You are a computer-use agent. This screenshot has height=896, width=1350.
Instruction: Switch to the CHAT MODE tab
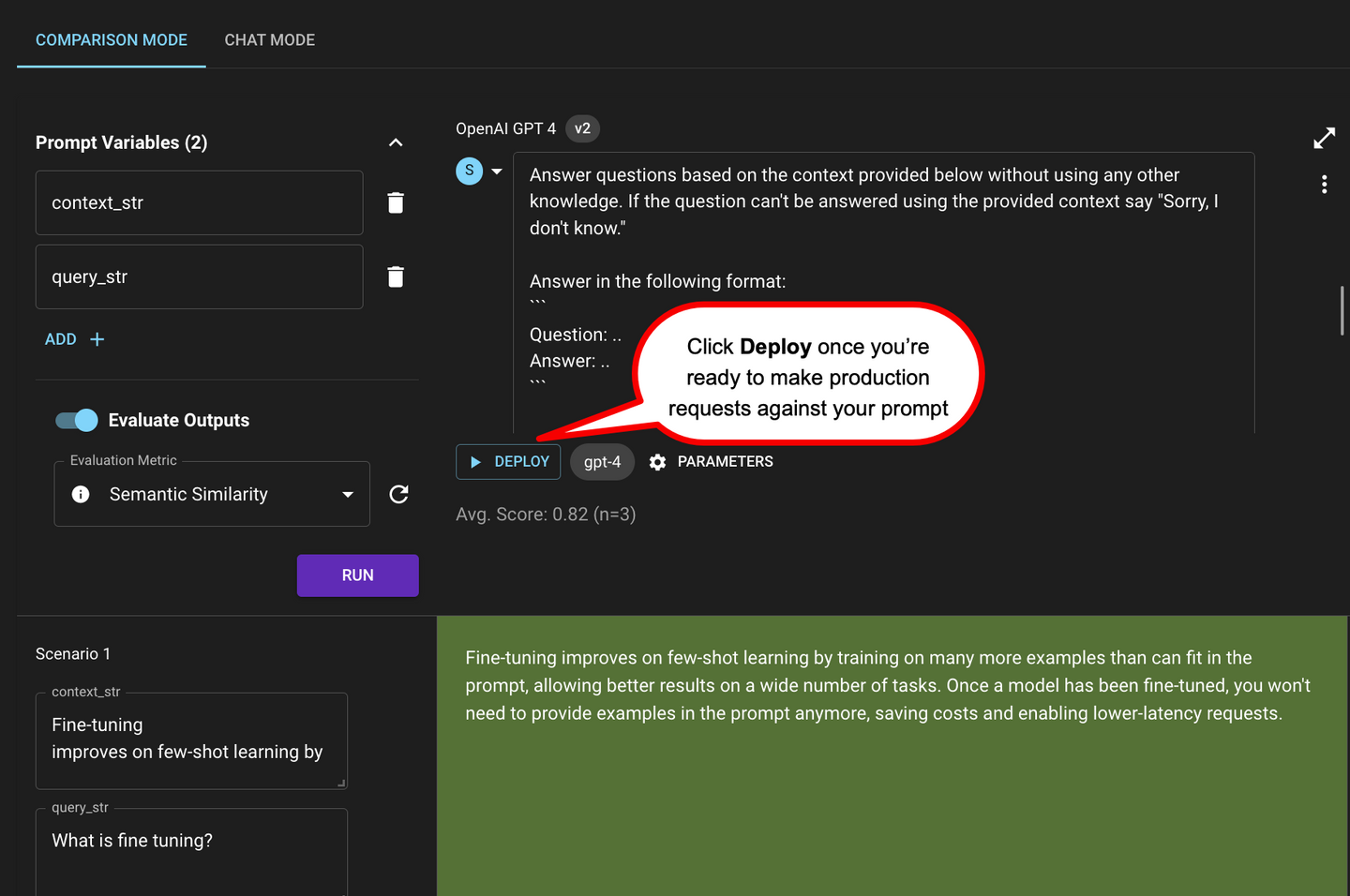[x=270, y=40]
